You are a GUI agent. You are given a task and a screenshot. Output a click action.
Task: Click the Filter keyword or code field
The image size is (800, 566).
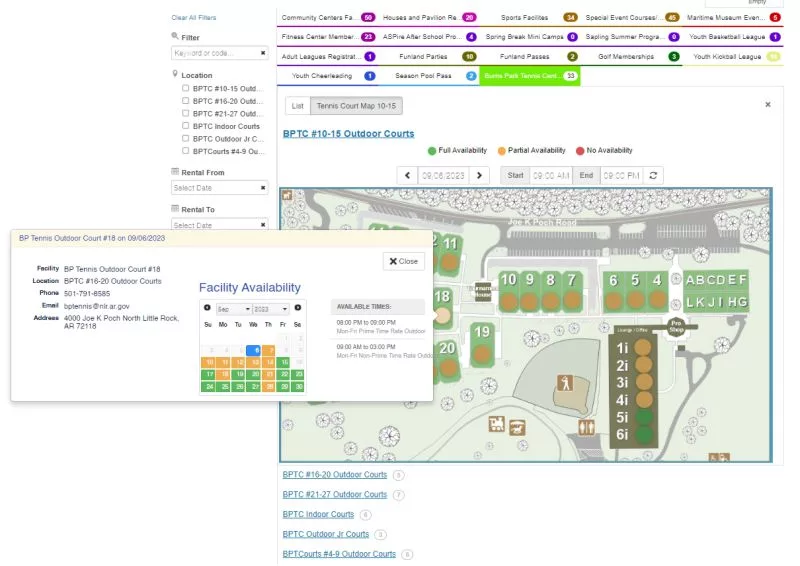[215, 53]
